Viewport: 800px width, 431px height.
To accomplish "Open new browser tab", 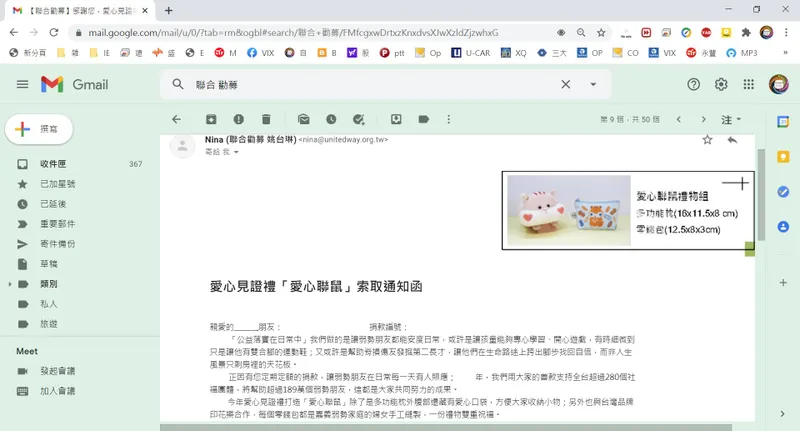I will pos(168,10).
